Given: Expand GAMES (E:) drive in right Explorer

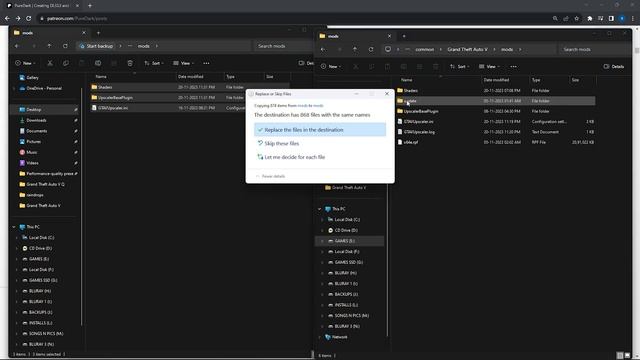Looking at the screenshot, I should point(322,241).
